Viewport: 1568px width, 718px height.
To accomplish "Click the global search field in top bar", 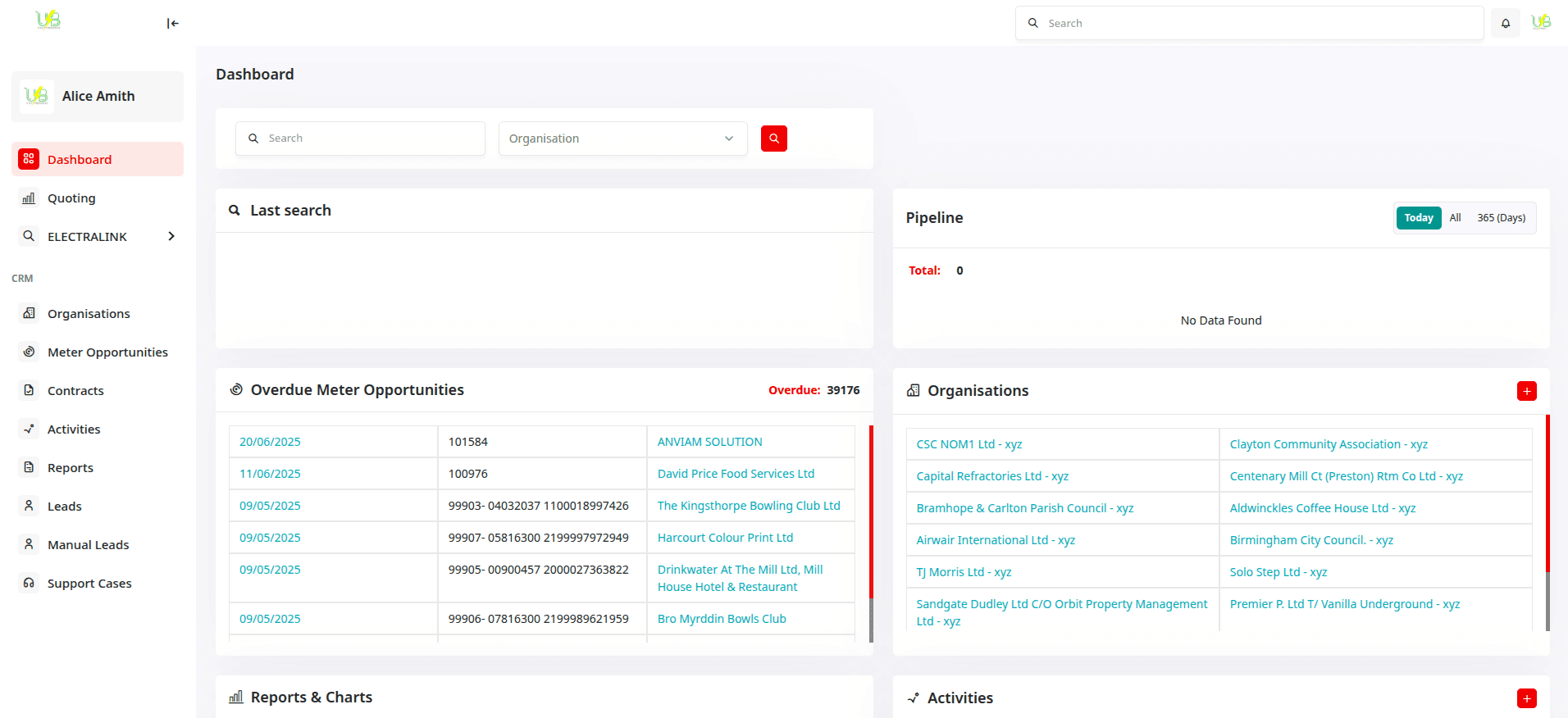I will click(x=1249, y=23).
